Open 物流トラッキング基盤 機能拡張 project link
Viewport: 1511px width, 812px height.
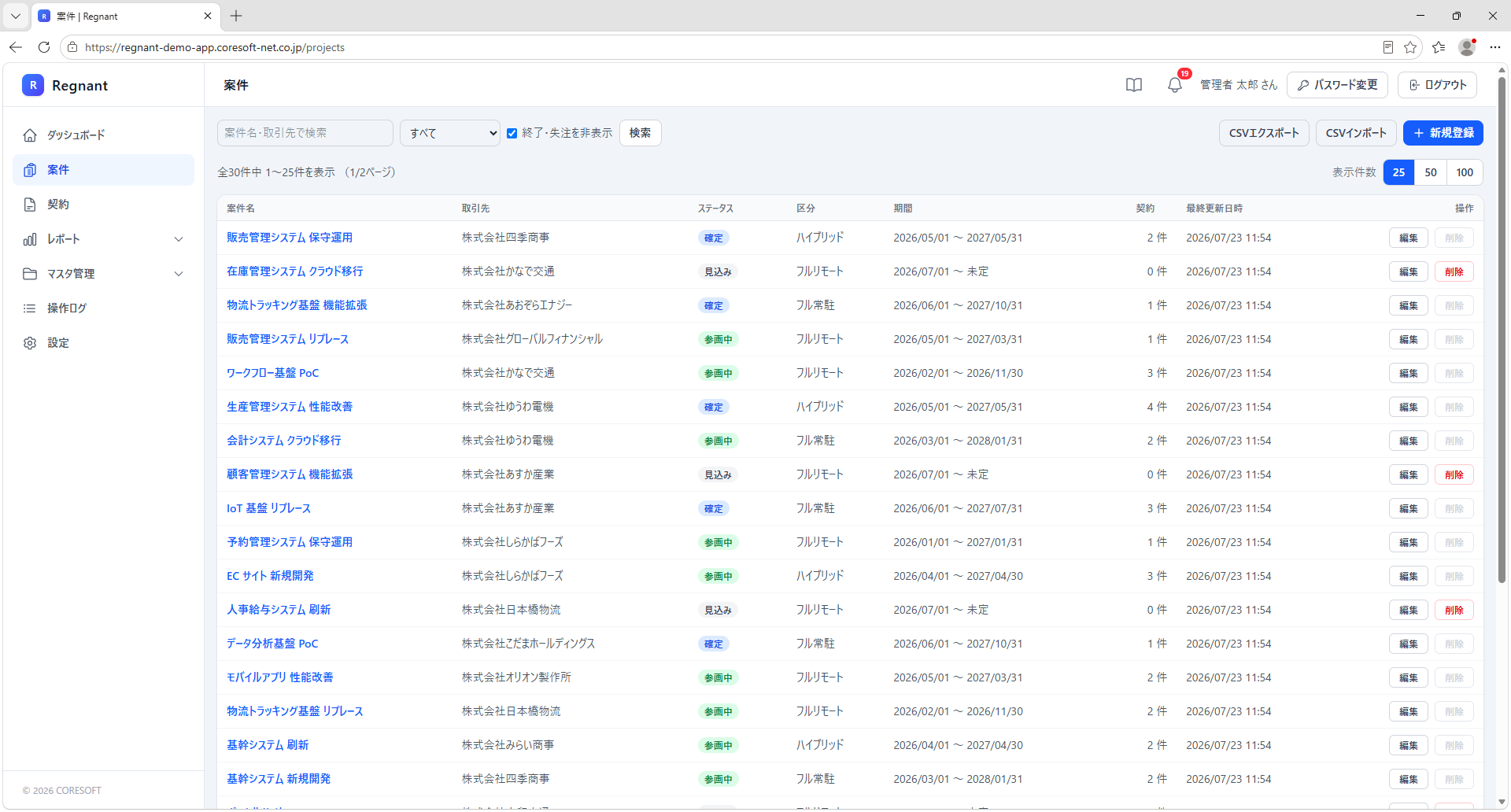[297, 305]
